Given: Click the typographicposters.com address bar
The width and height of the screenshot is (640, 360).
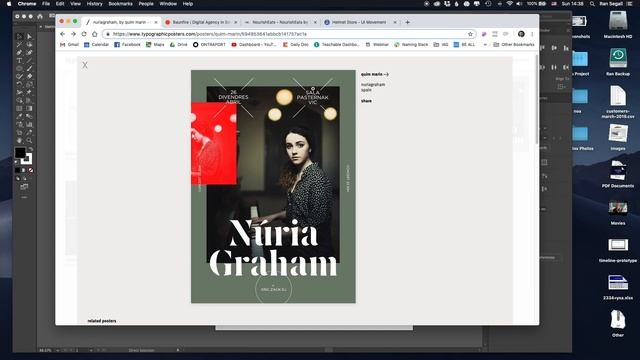Looking at the screenshot, I should point(289,34).
